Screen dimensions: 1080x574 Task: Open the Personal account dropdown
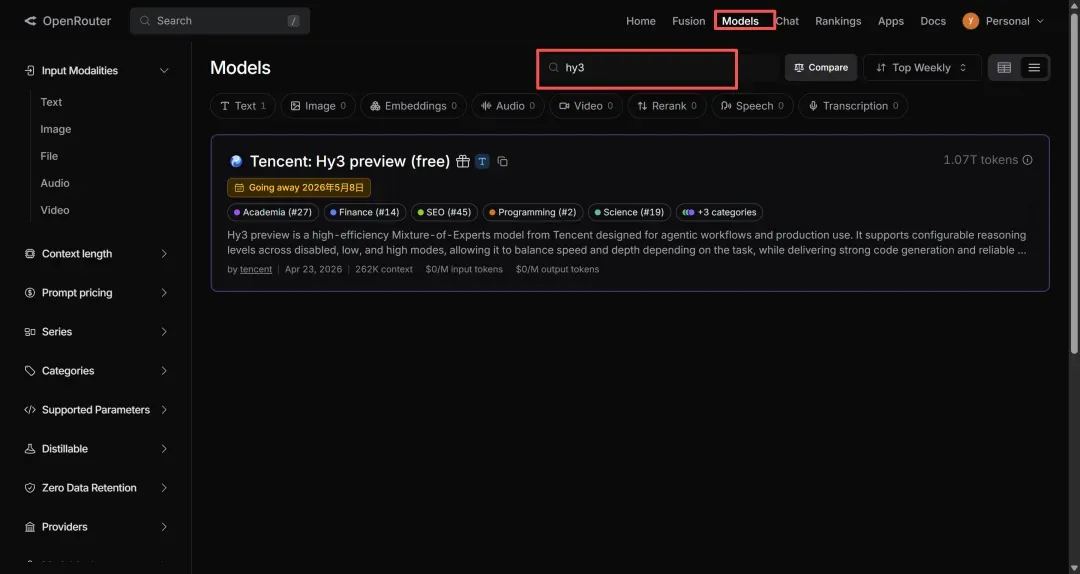coord(1004,21)
